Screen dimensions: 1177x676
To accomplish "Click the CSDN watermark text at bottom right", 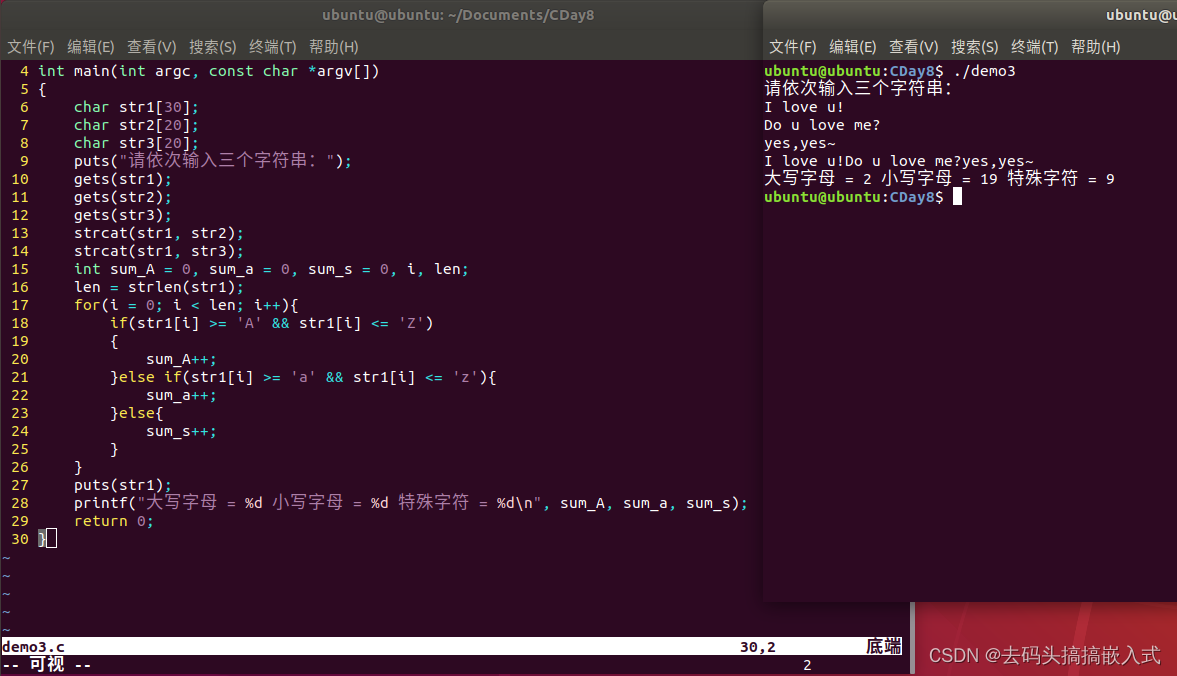I will 1046,655.
